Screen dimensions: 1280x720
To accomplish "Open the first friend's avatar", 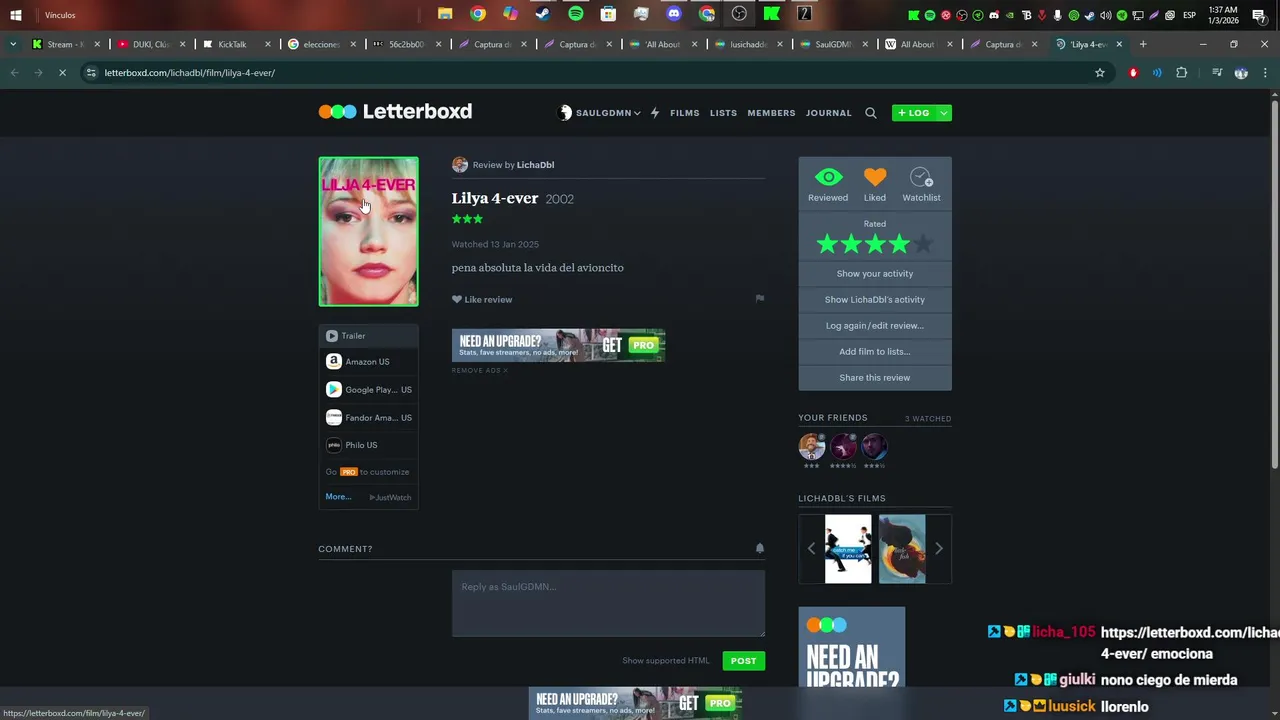I will click(812, 446).
